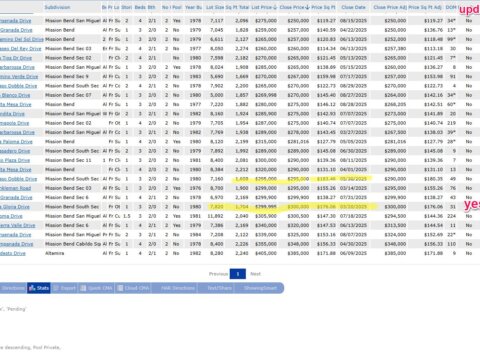
Task: Click the Directions toolbar button
Action: point(13,288)
